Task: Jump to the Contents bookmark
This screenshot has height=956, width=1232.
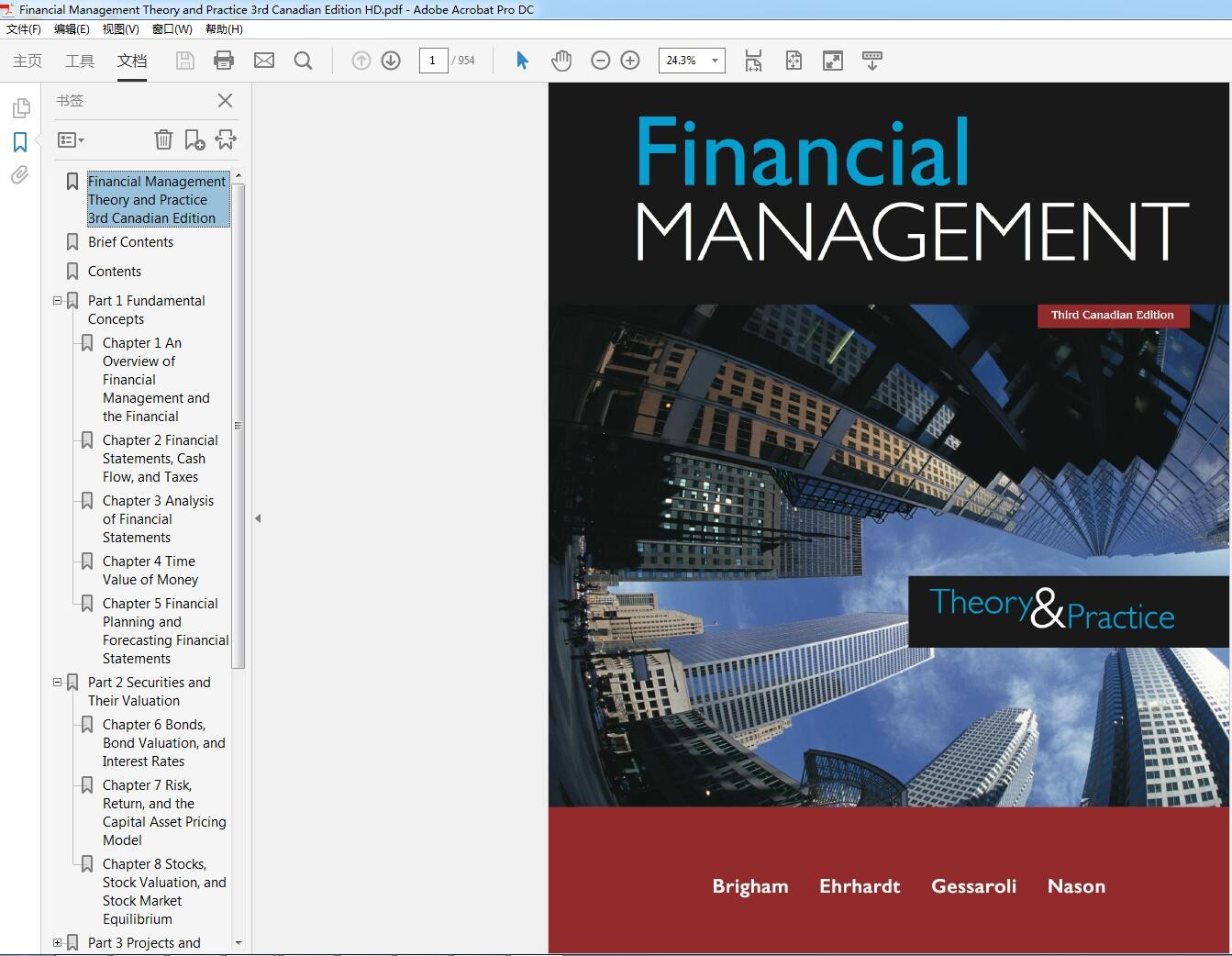Action: [x=115, y=272]
